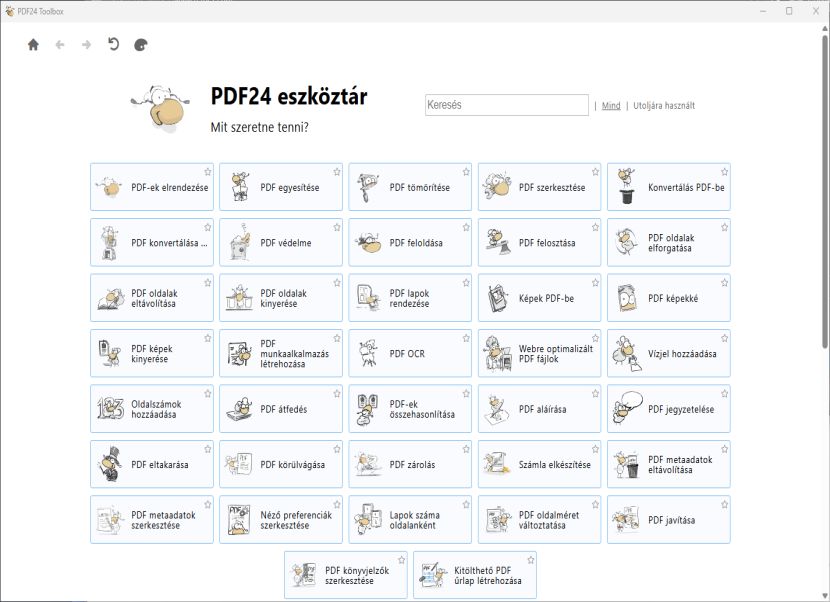This screenshot has width=830, height=602.
Task: Toggle star on PDF képekké tile
Action: pyautogui.click(x=724, y=283)
